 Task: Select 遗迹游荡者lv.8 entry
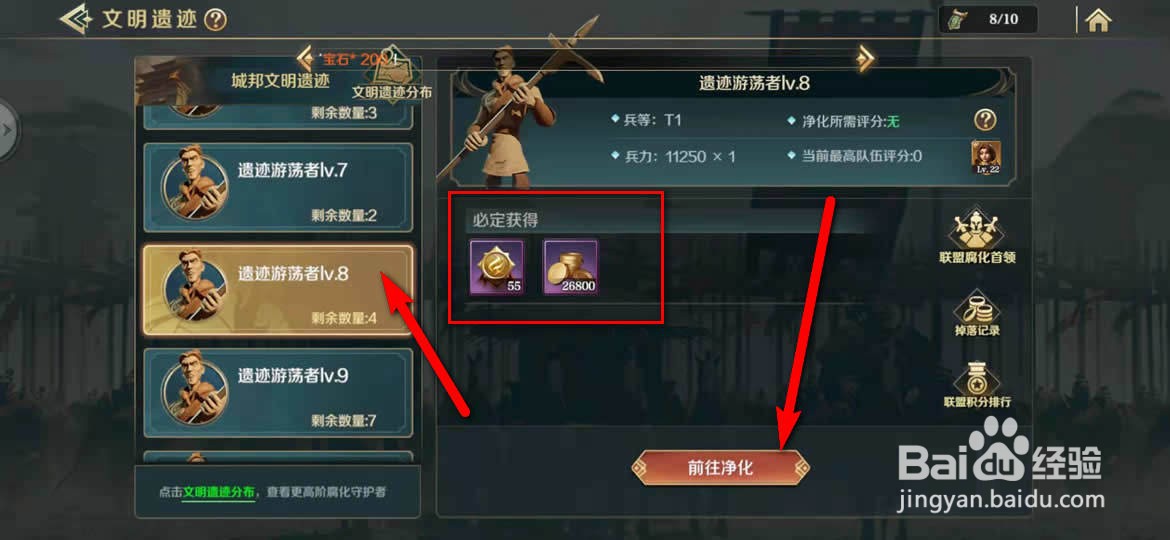(x=278, y=290)
